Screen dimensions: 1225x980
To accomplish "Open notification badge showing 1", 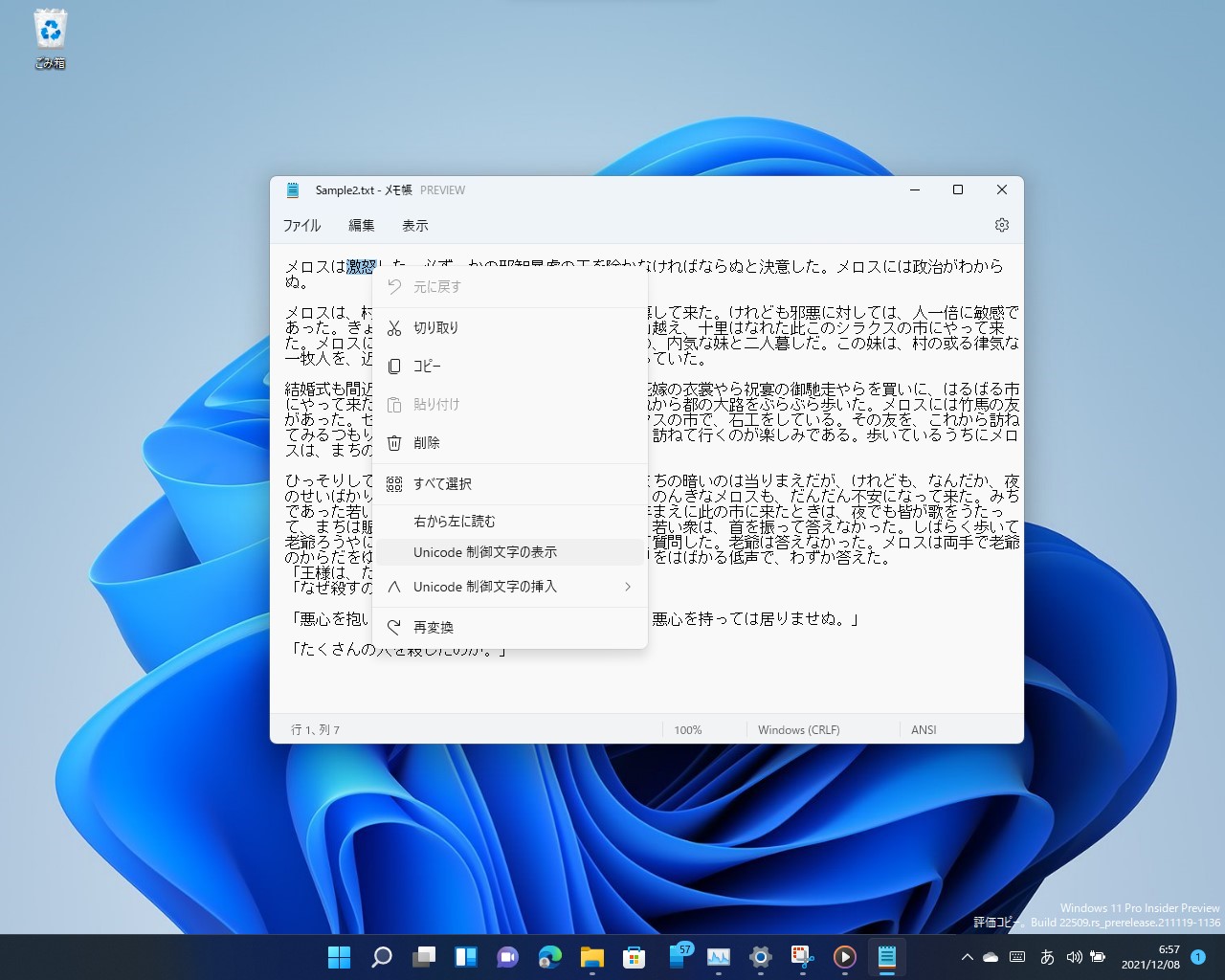I will tap(1198, 957).
